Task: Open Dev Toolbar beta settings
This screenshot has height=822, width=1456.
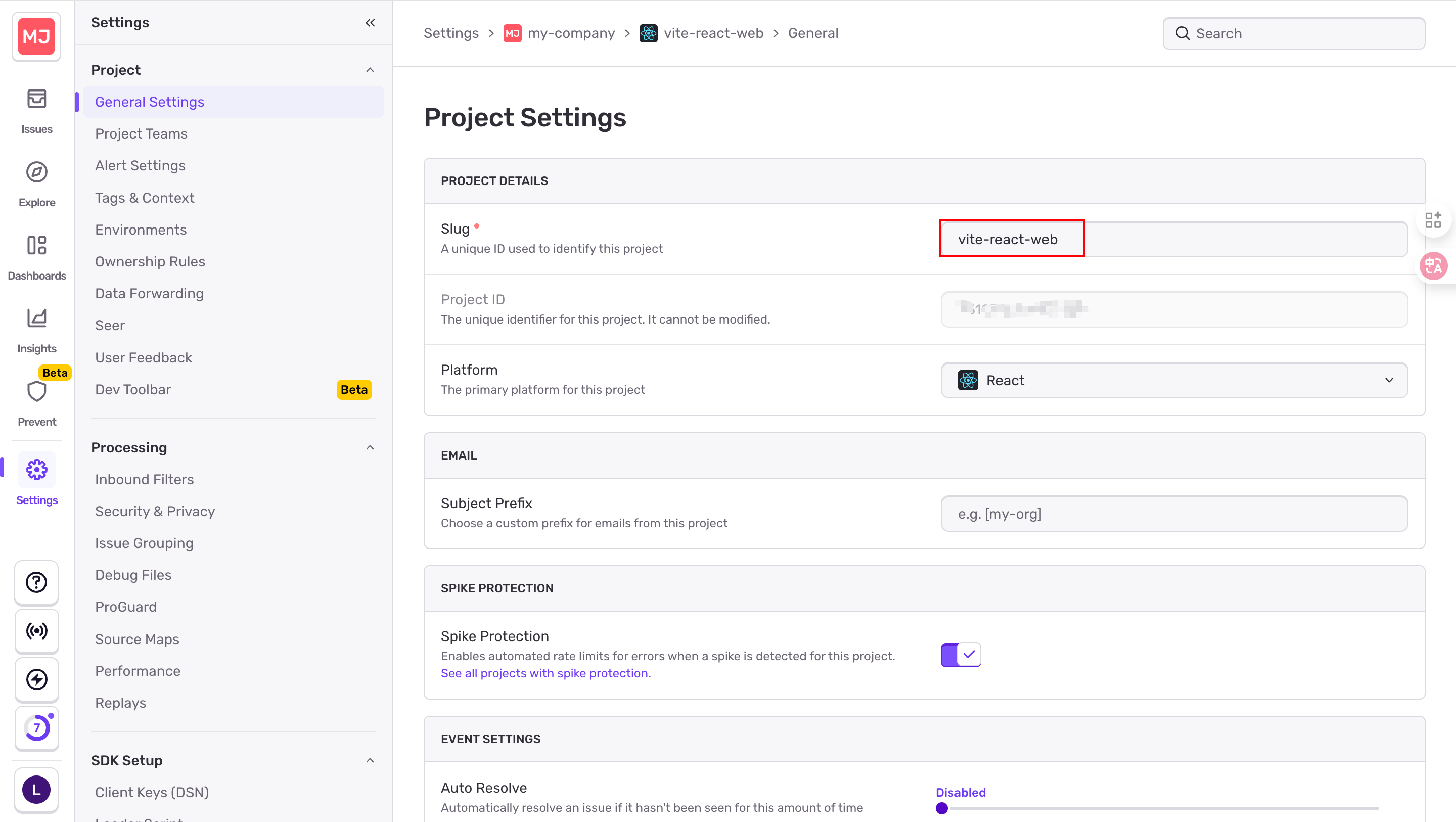Action: 233,390
